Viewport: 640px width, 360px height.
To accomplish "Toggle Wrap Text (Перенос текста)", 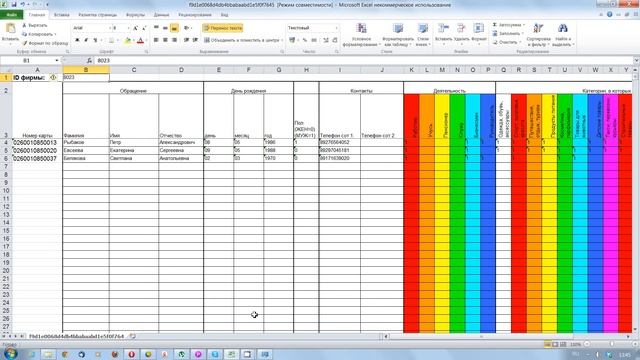I will click(x=223, y=28).
